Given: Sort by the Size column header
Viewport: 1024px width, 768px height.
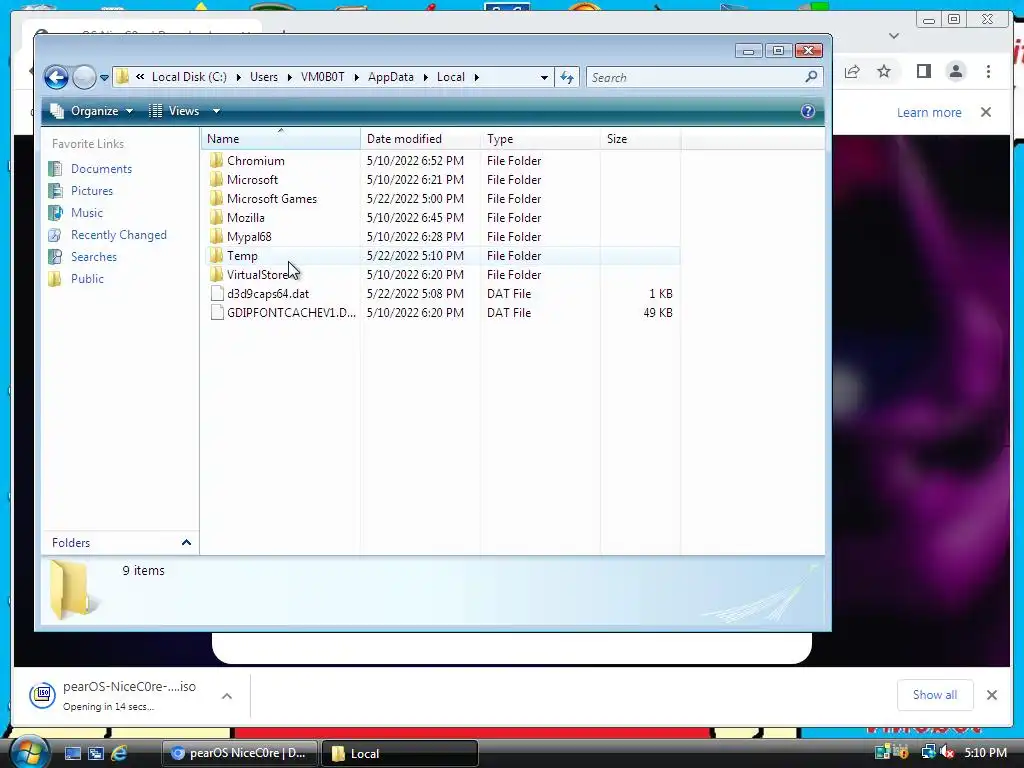Looking at the screenshot, I should pyautogui.click(x=641, y=138).
